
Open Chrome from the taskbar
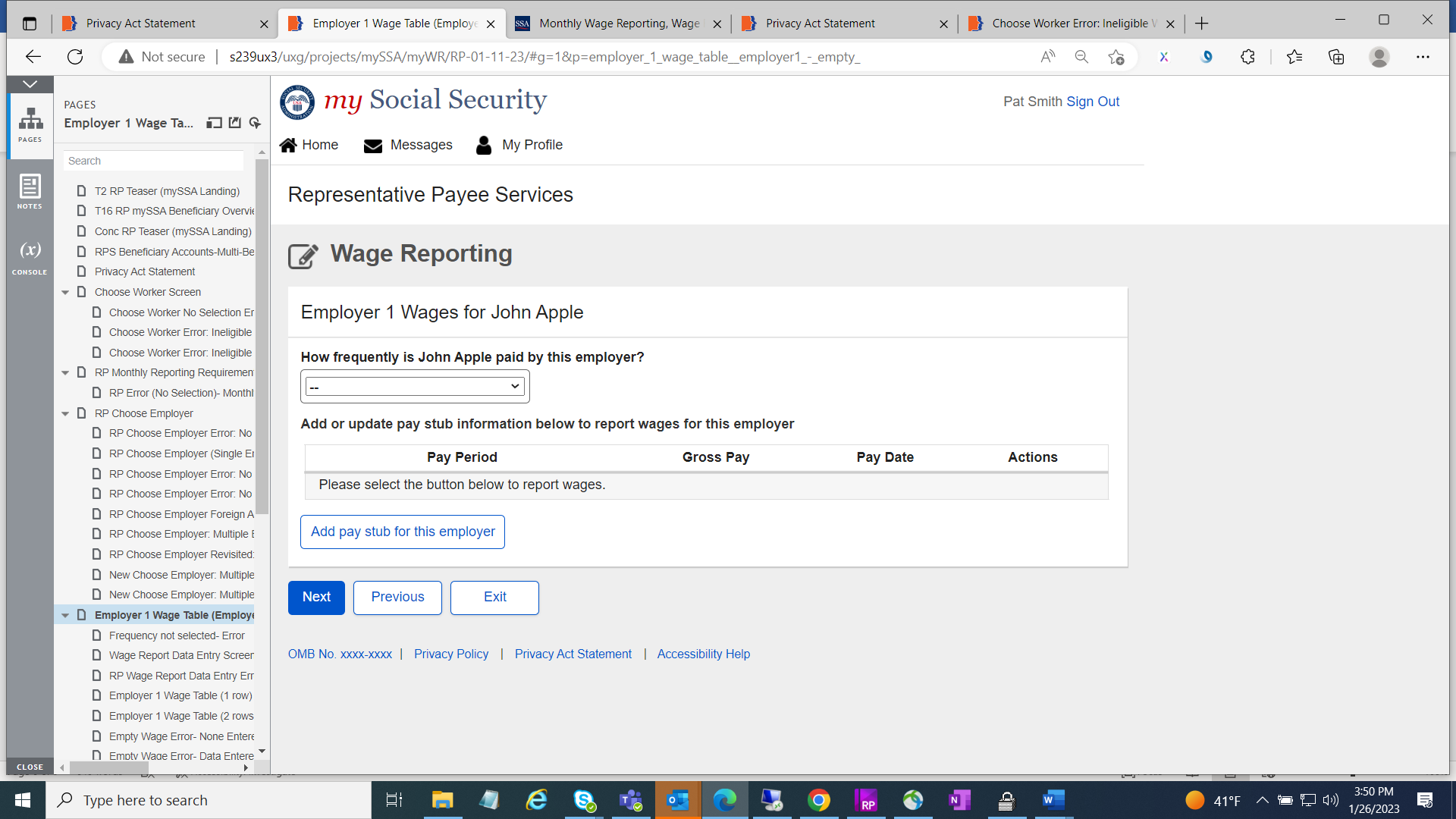(818, 800)
